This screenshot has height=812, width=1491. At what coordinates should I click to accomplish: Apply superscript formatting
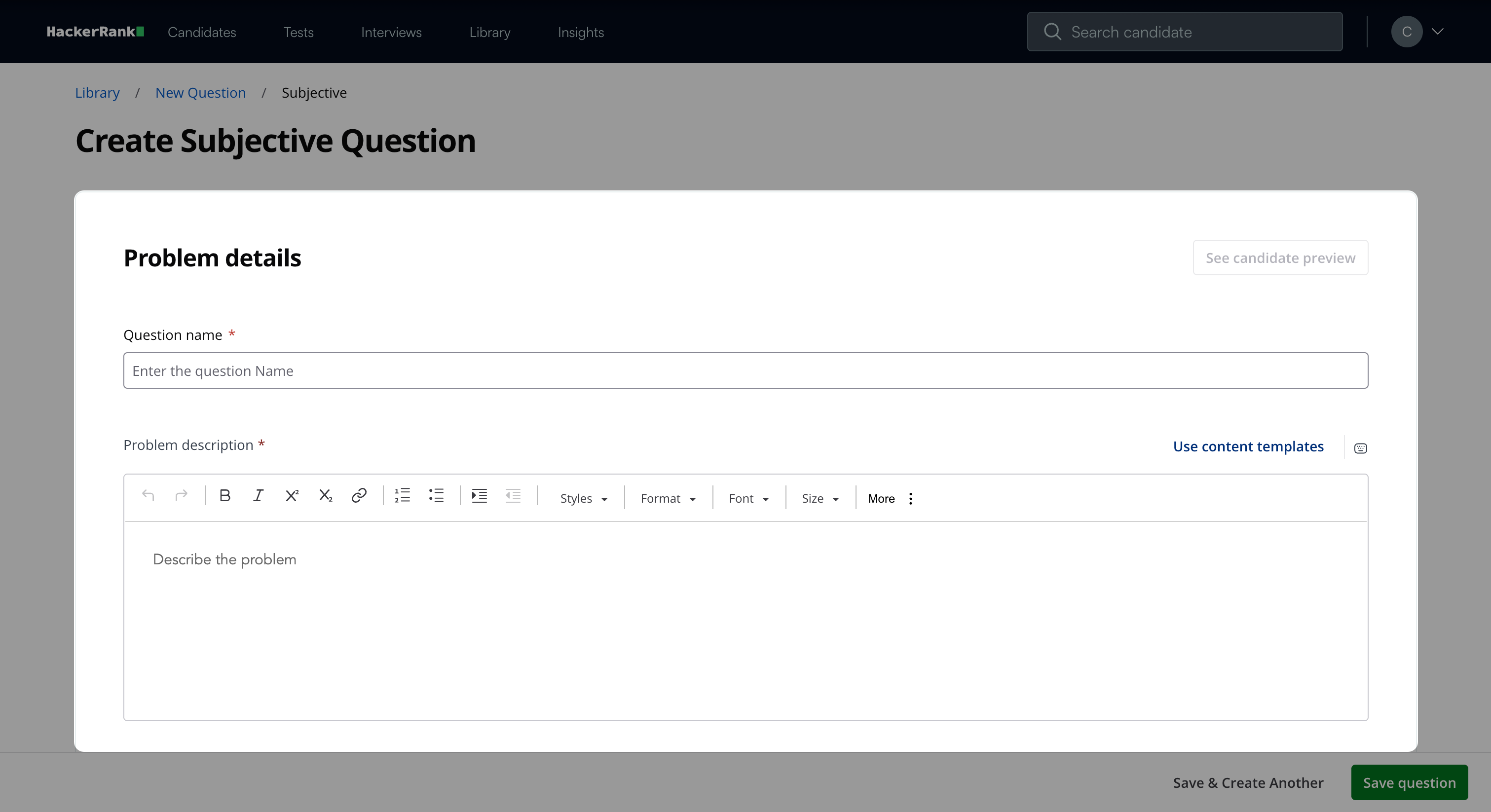click(292, 496)
